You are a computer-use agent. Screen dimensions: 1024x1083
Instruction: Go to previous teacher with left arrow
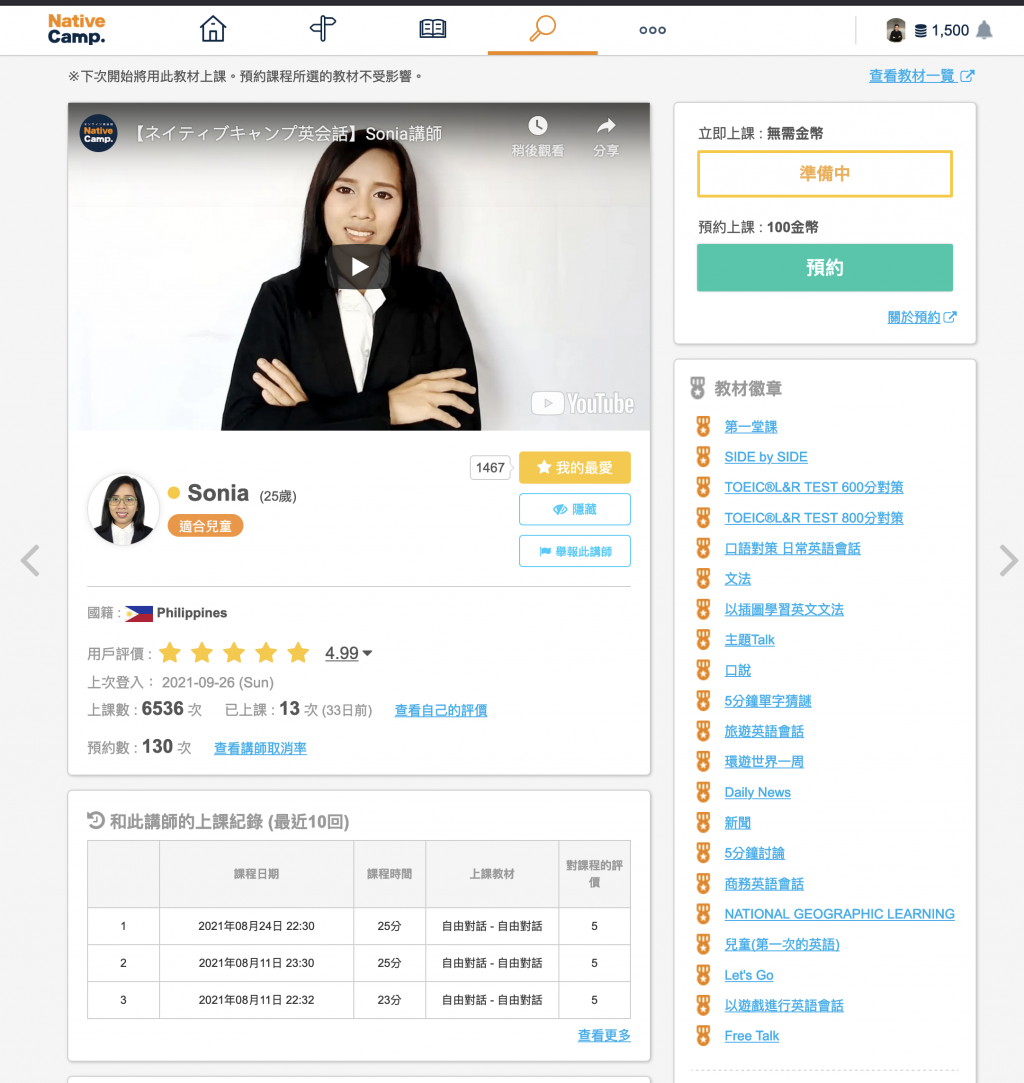tap(30, 560)
